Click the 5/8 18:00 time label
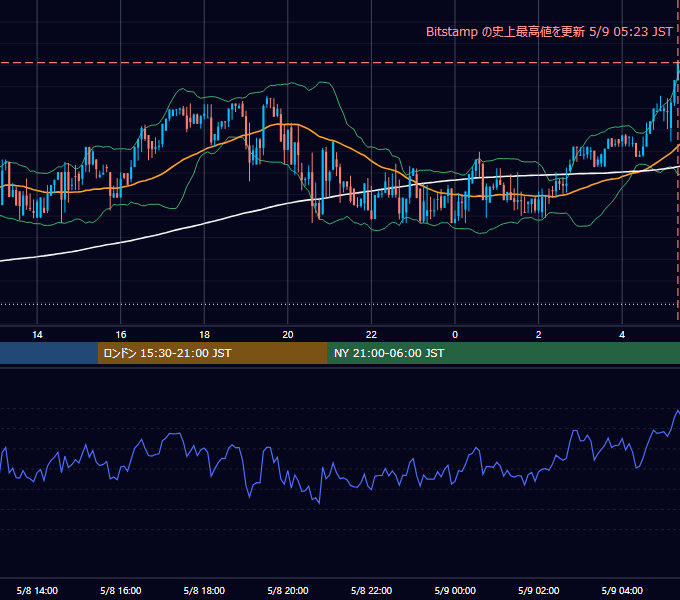The image size is (680, 600). coord(204,590)
